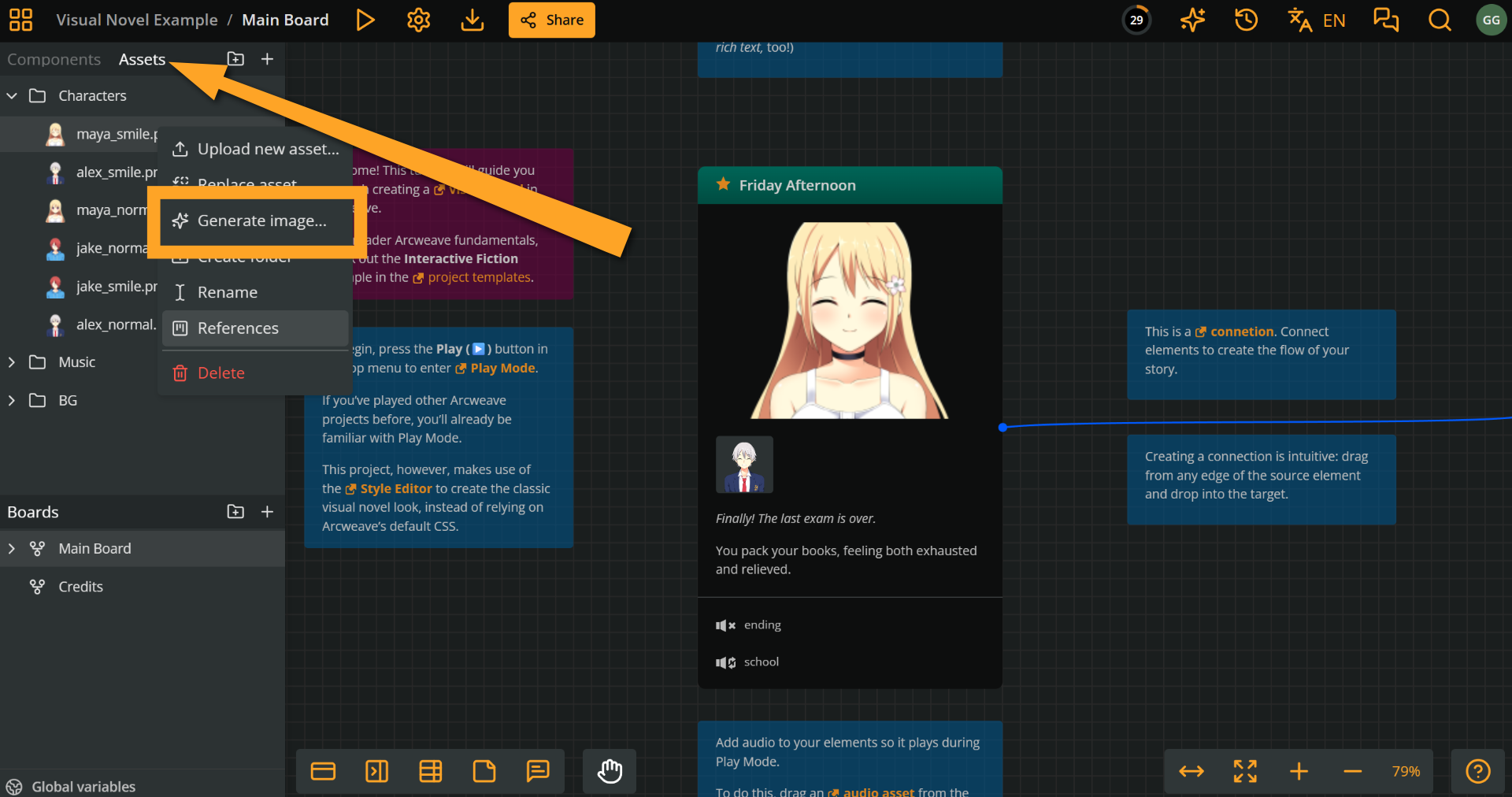Screen dimensions: 1512x797
Task: Open the help question mark icon
Action: (1477, 771)
